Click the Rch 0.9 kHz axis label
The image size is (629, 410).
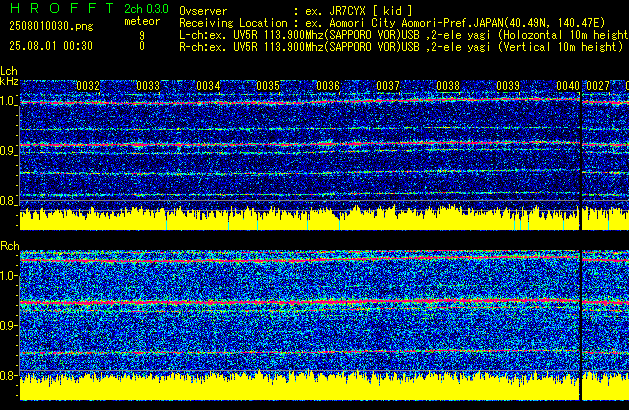tap(8, 326)
